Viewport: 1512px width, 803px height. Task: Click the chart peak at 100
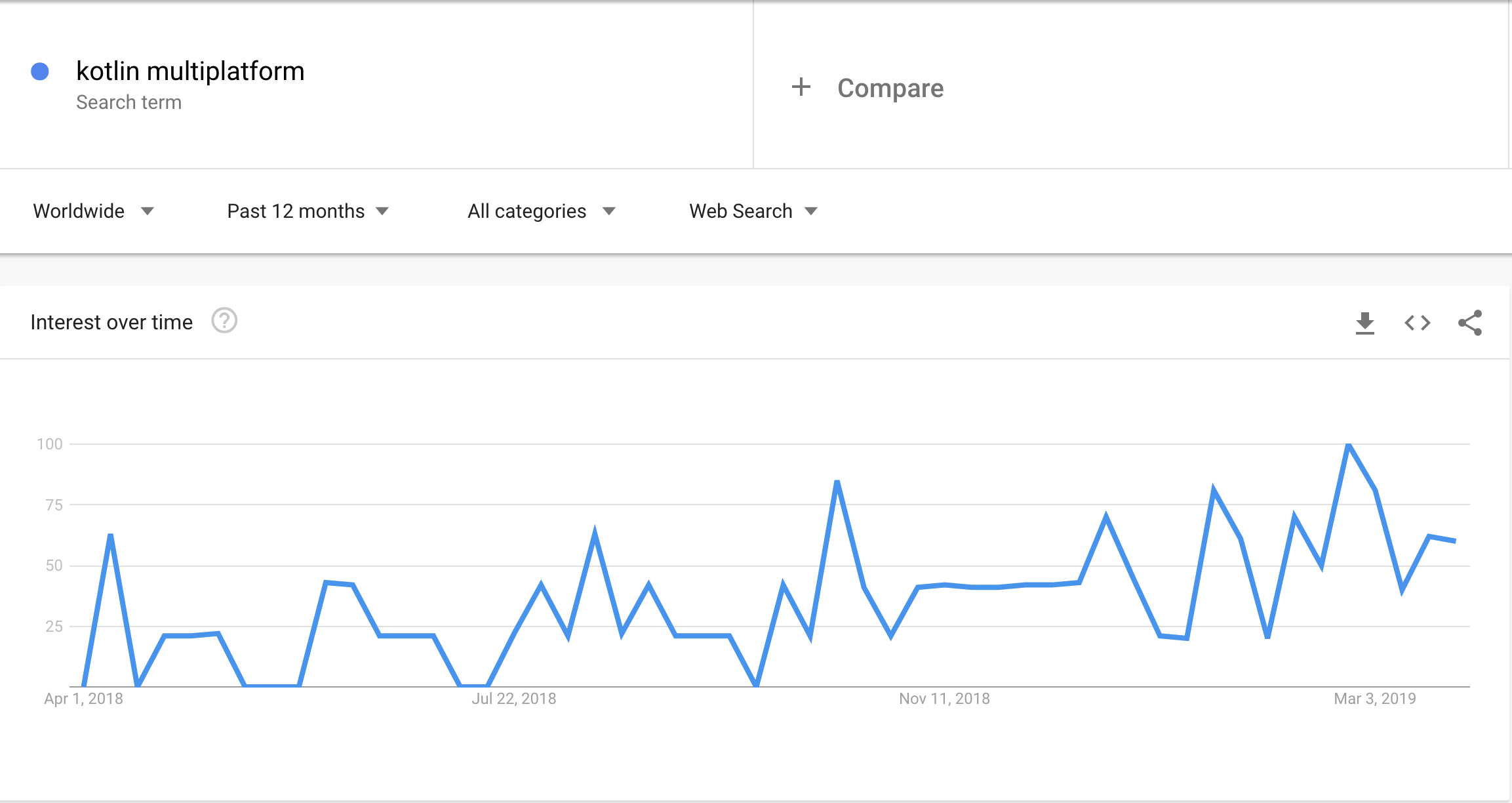pos(1348,445)
